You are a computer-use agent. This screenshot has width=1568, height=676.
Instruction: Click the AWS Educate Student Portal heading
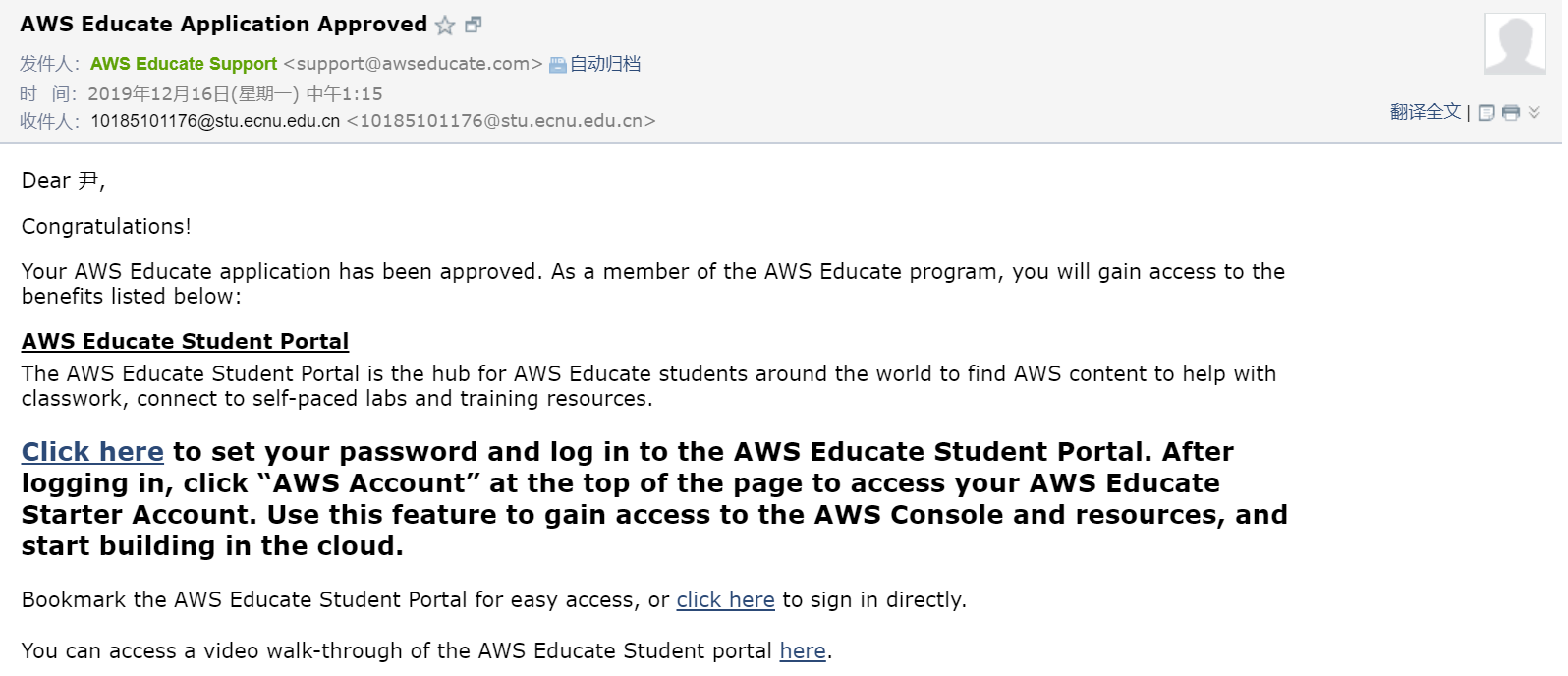pos(185,341)
